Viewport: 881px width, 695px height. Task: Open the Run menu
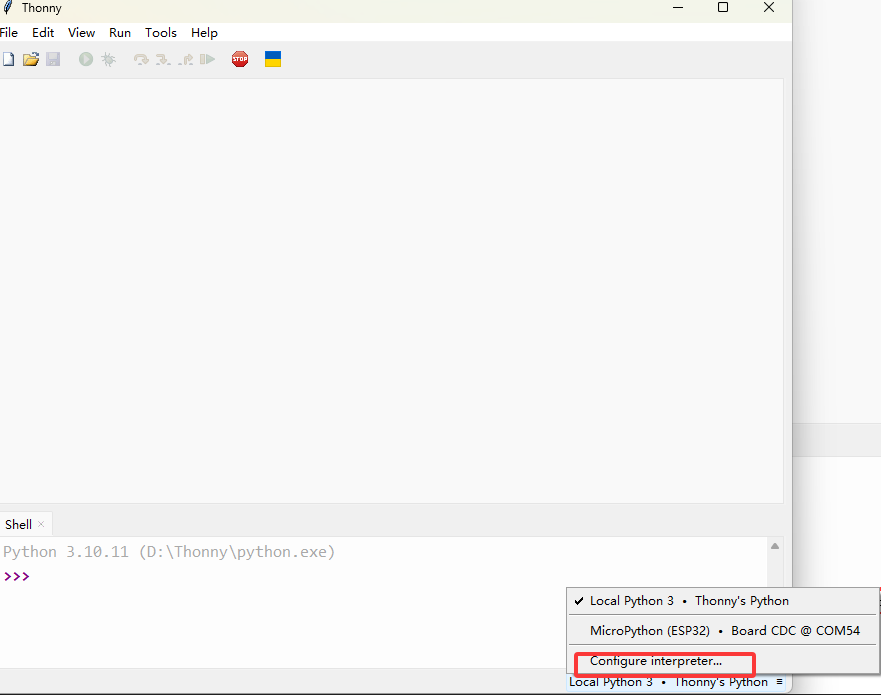click(x=120, y=33)
